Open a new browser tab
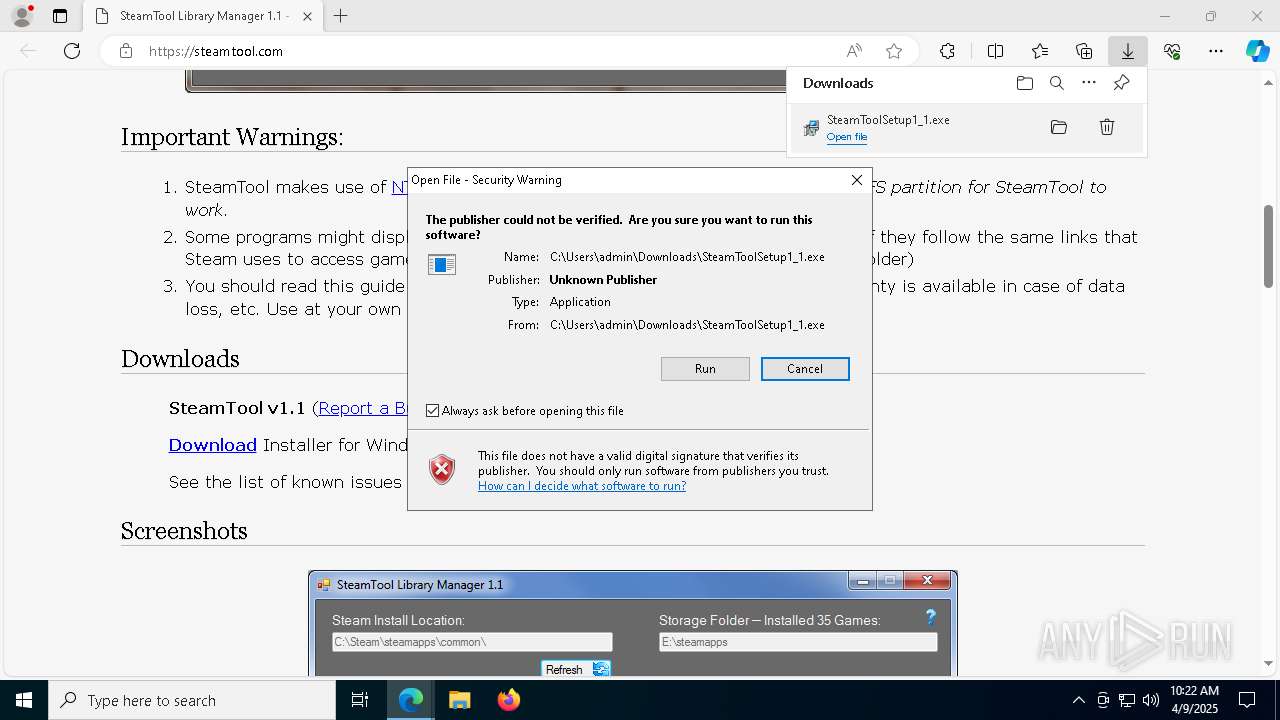The image size is (1280, 720). pos(341,16)
